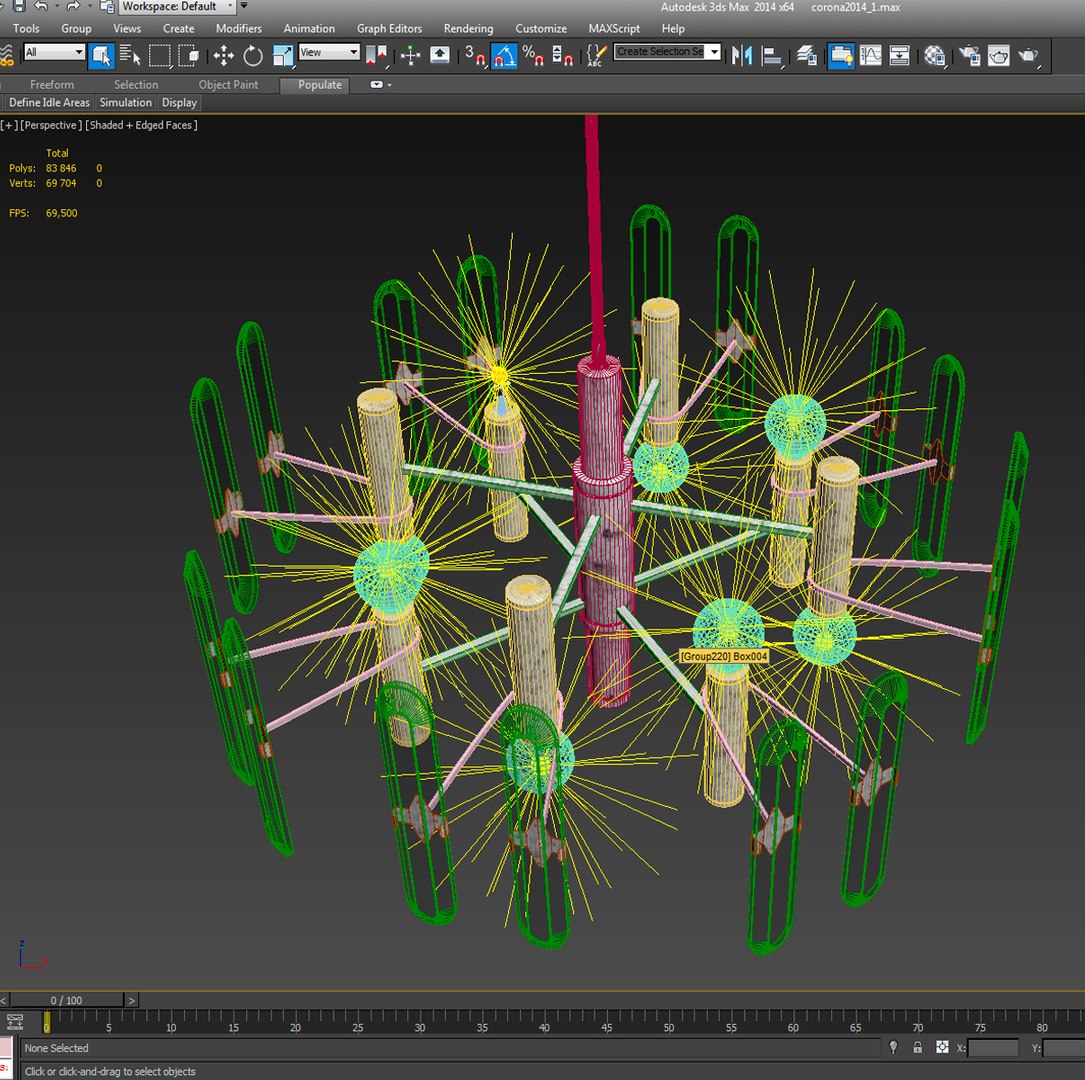Click the Undo arrow icon
This screenshot has height=1080, width=1085.
tap(41, 6)
